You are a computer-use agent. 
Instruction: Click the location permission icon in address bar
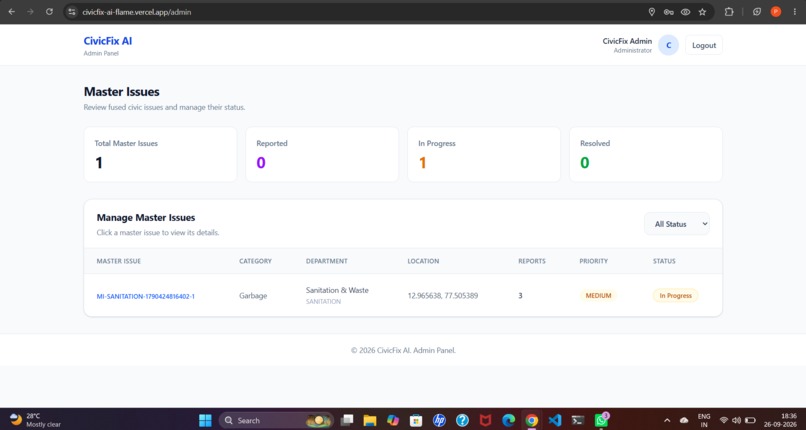click(x=652, y=12)
